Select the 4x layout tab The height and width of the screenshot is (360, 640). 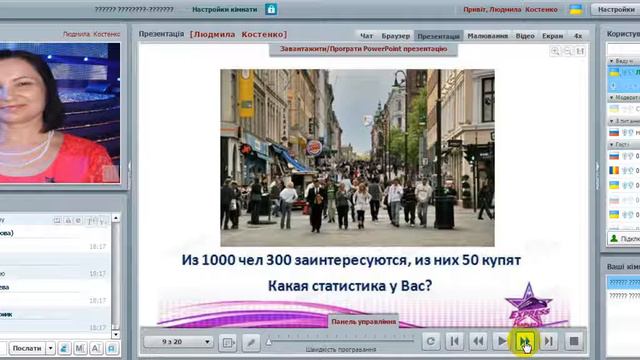578,36
